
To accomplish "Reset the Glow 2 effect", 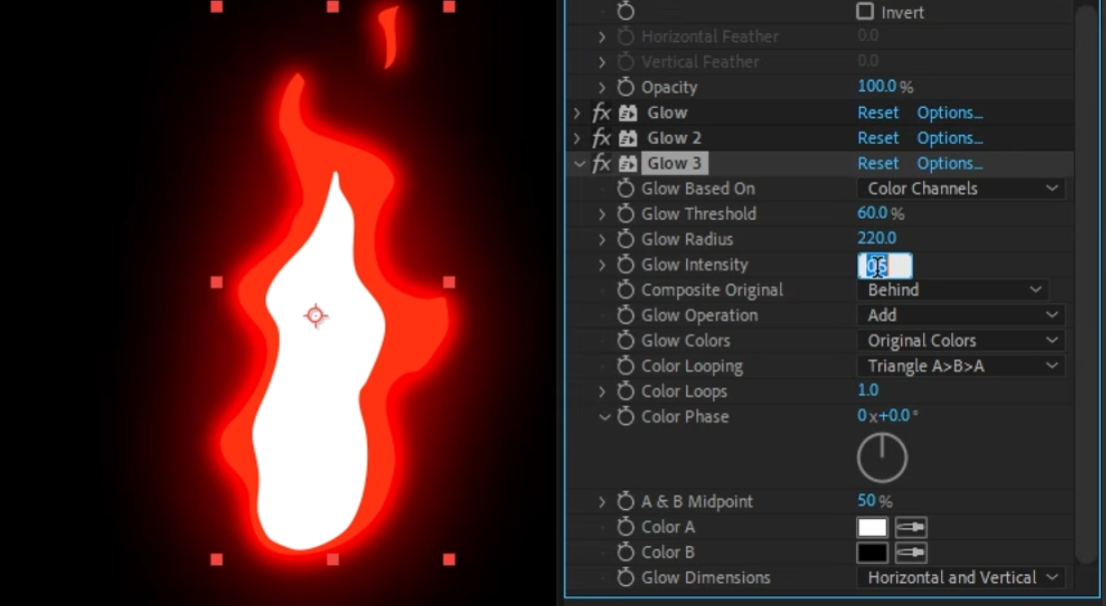I will 878,138.
